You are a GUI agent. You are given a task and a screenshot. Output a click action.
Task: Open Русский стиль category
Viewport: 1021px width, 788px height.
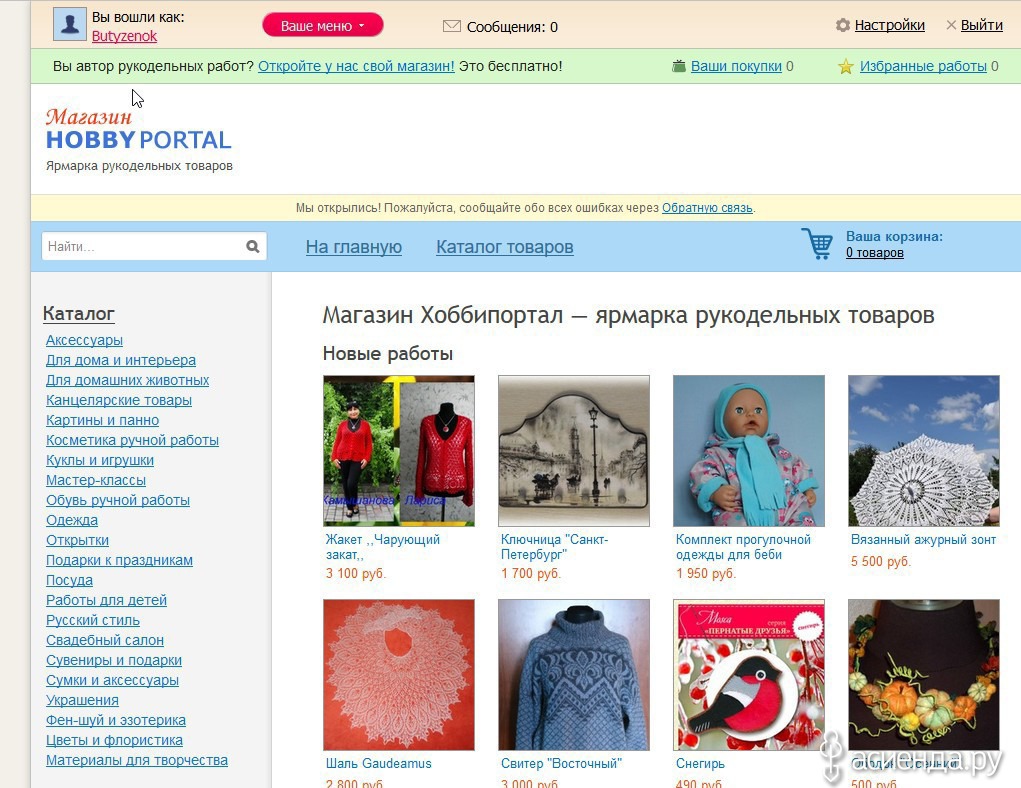(92, 620)
